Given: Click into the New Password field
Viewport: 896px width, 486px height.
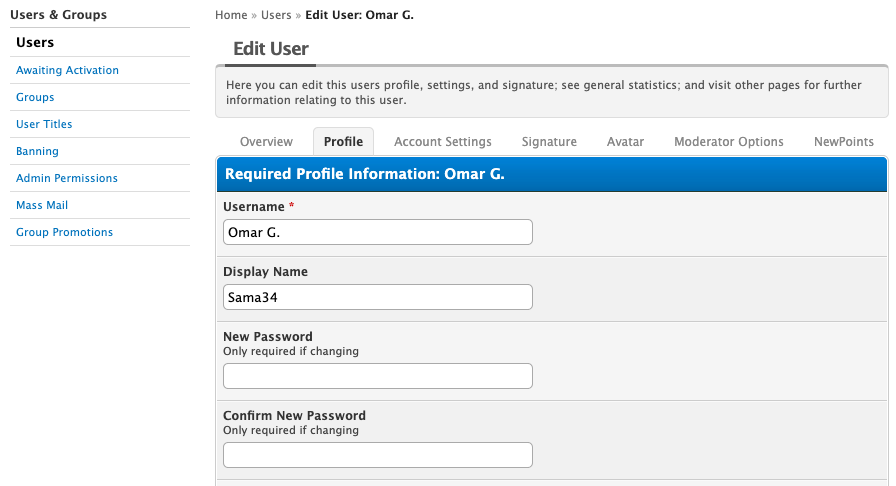Looking at the screenshot, I should click(x=377, y=376).
